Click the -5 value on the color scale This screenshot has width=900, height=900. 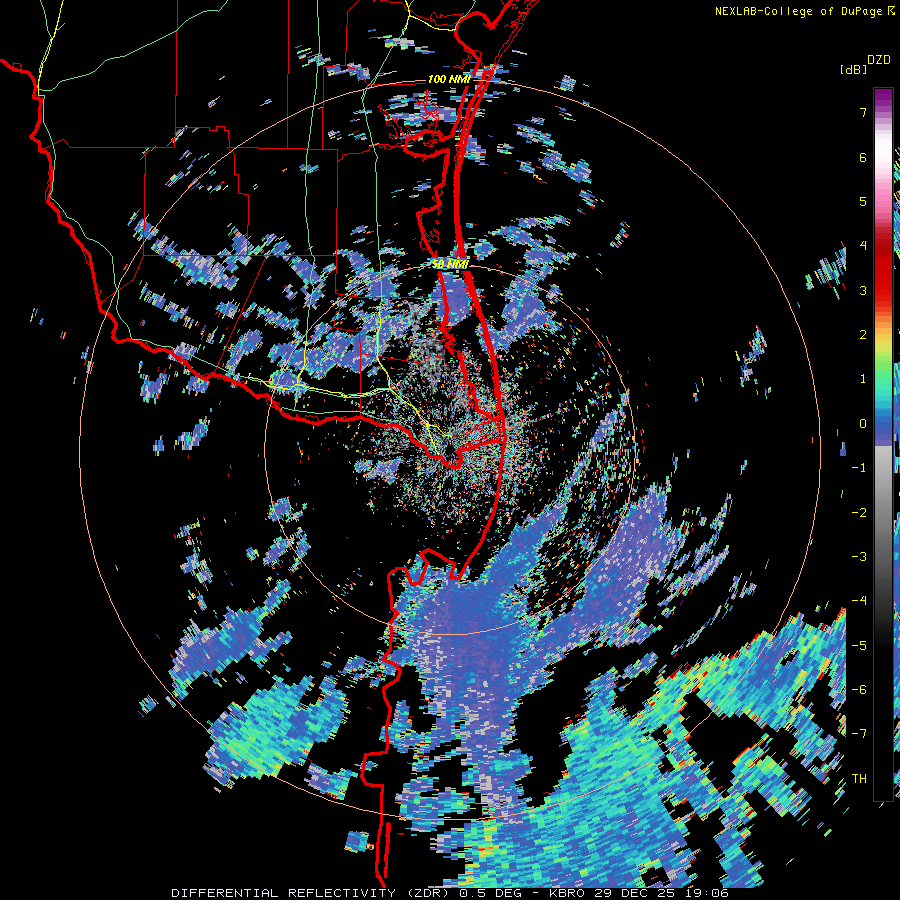(859, 646)
